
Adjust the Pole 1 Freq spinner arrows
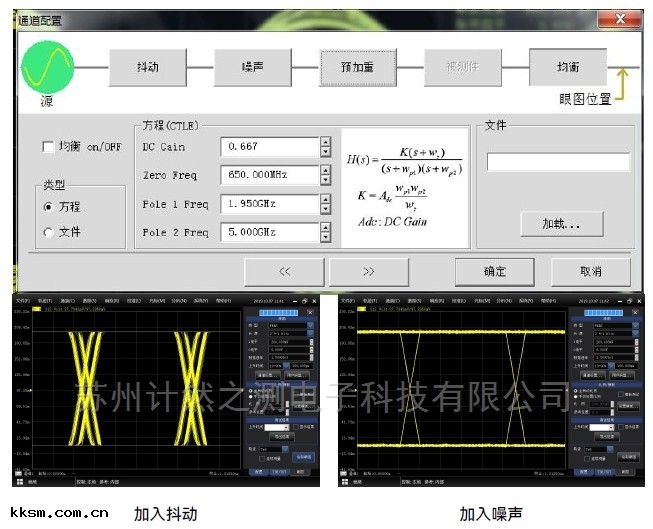pyautogui.click(x=325, y=204)
